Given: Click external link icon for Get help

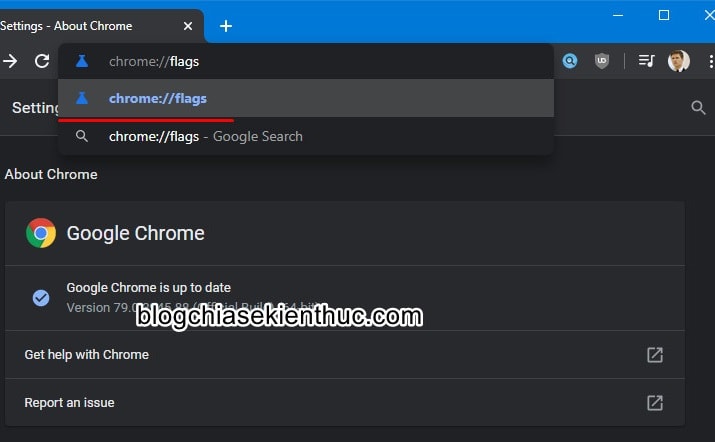Looking at the screenshot, I should point(655,355).
